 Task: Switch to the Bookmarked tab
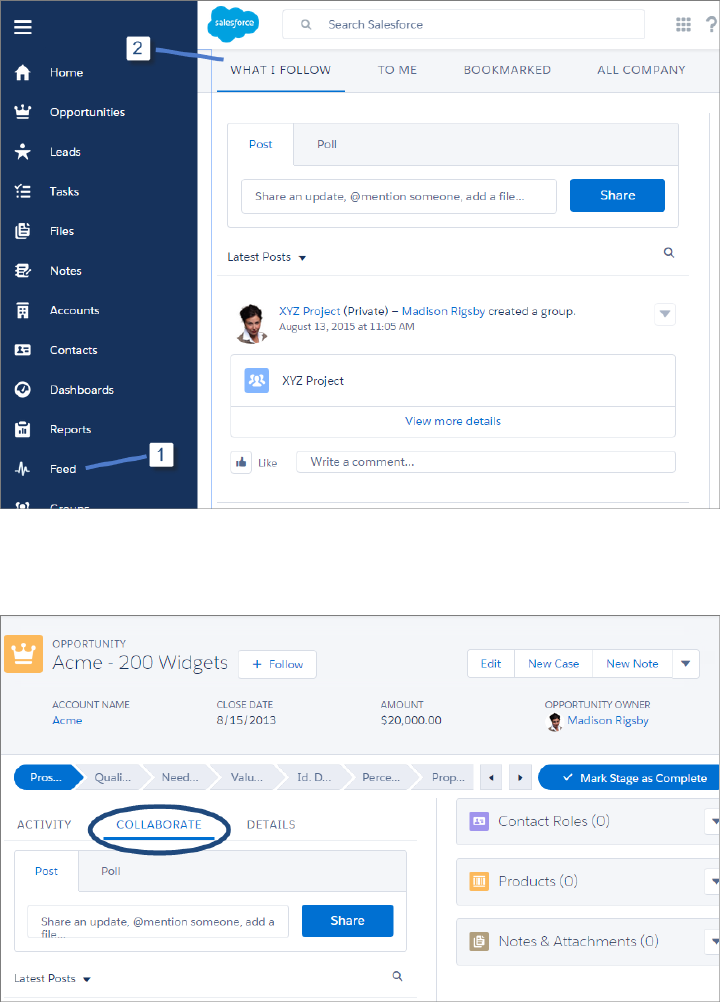click(507, 70)
